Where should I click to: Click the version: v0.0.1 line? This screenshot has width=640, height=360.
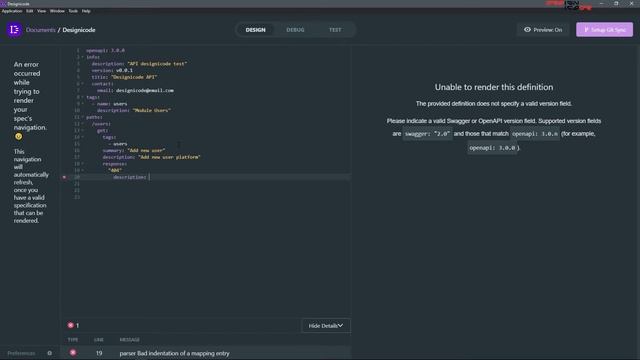tap(112, 71)
